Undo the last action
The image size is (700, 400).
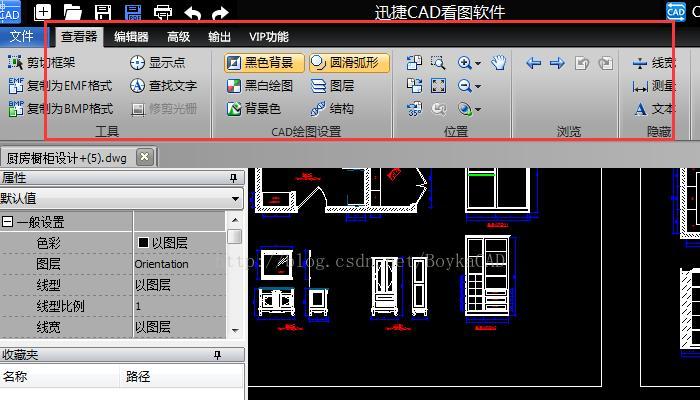192,12
